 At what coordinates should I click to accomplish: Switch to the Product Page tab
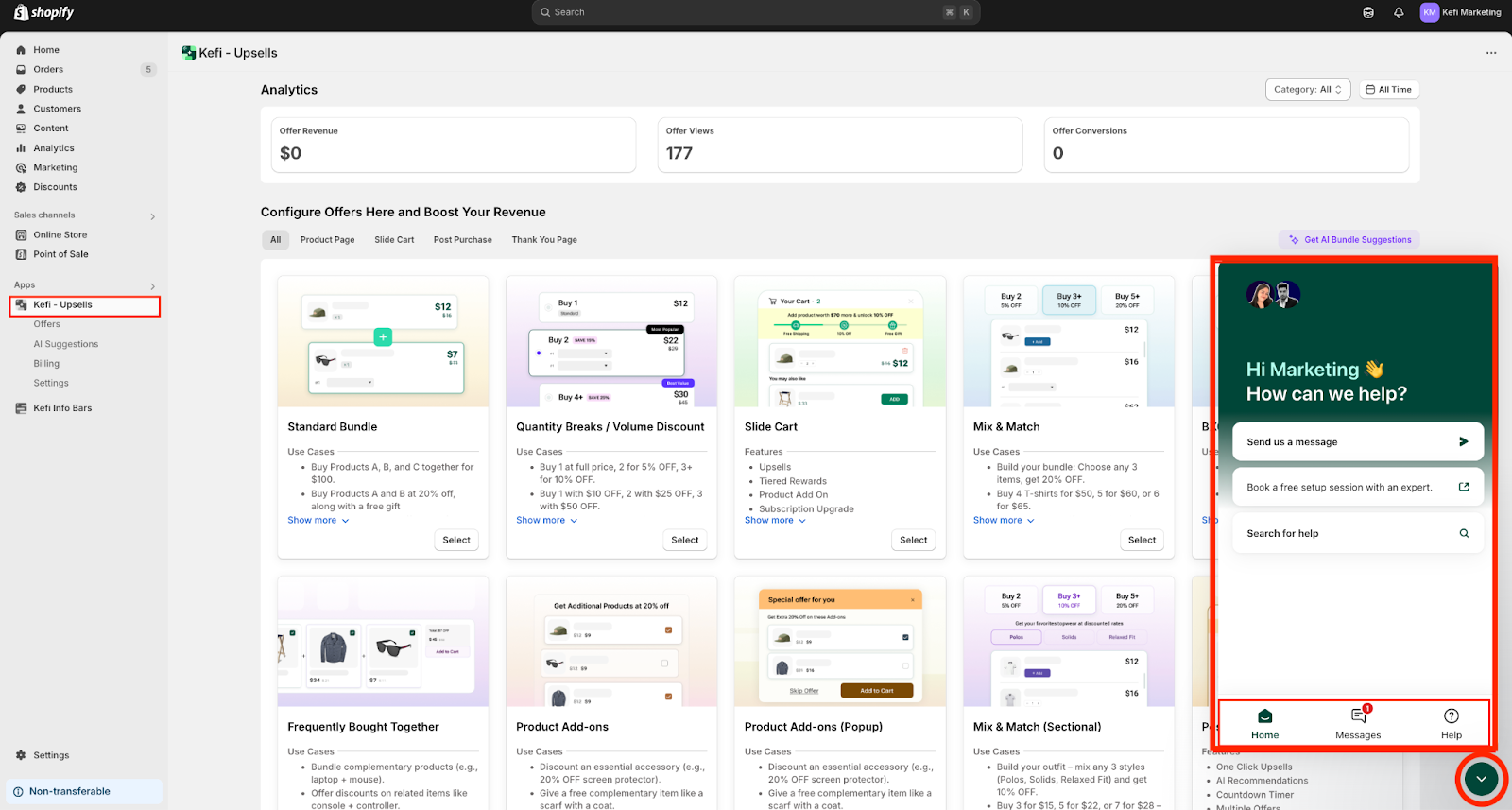[x=327, y=240]
